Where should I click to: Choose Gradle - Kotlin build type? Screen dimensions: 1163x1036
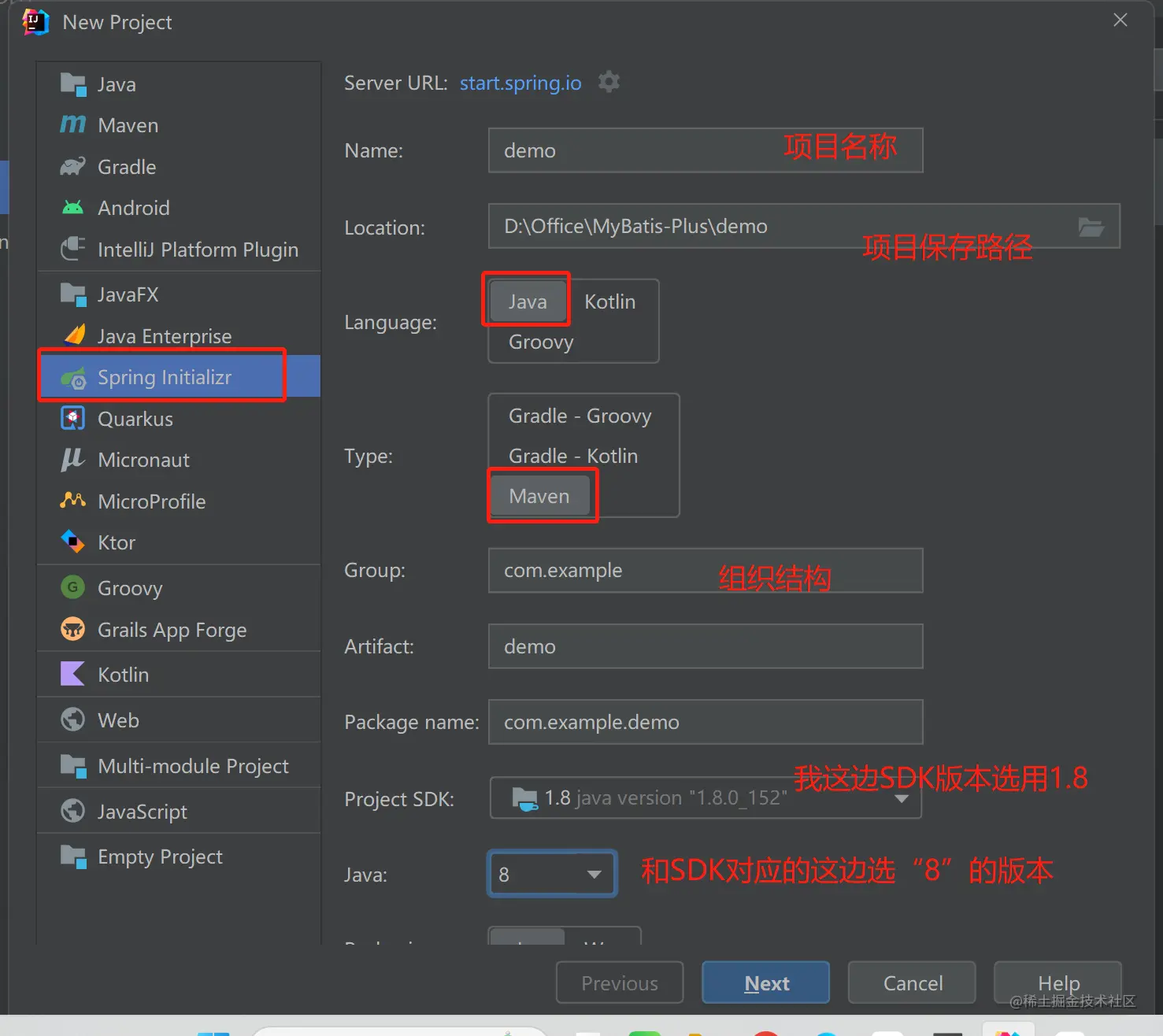click(573, 456)
